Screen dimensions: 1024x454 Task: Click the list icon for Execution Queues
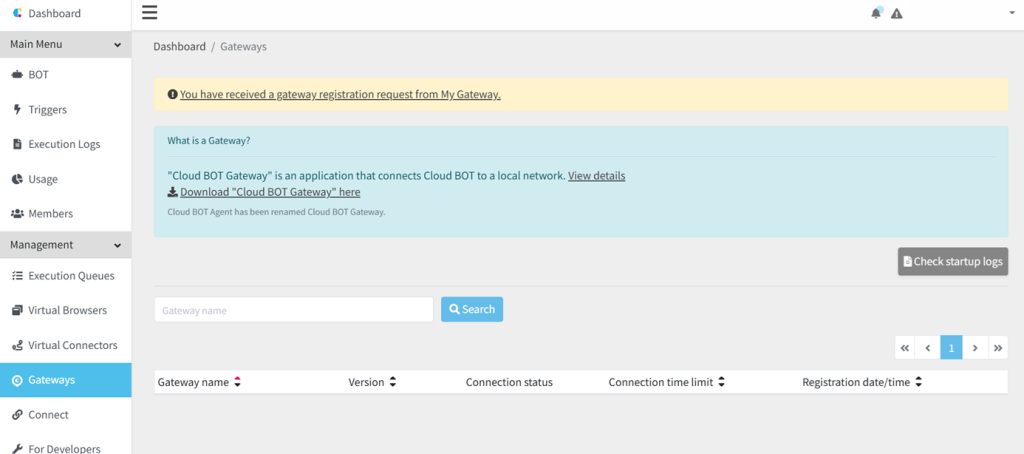tap(18, 276)
